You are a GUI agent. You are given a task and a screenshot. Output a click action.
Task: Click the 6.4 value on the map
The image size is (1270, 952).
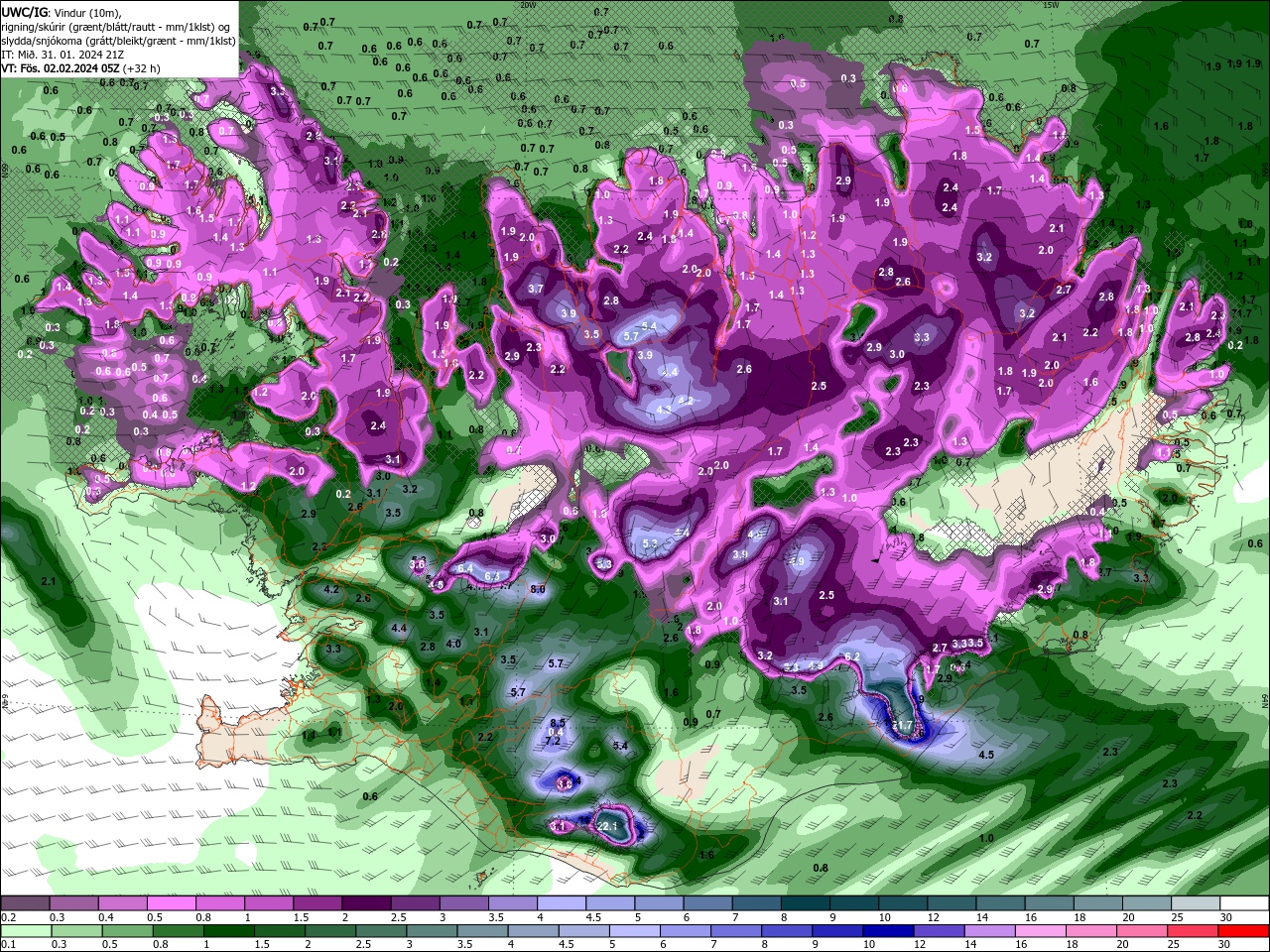click(x=465, y=567)
